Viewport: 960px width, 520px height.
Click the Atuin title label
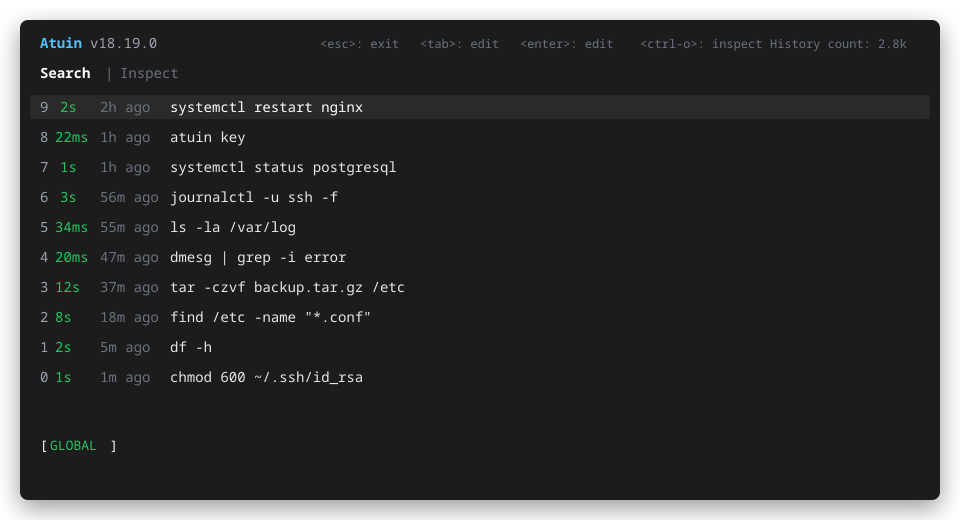[61, 43]
